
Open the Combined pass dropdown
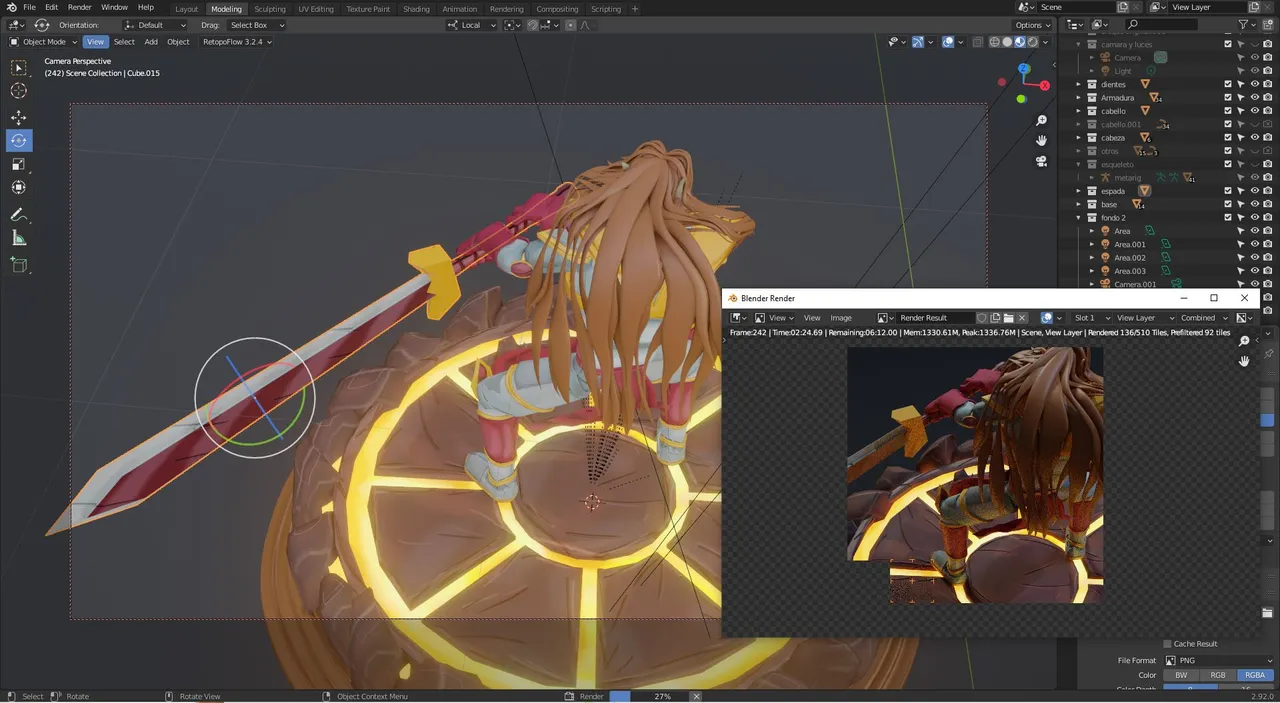[1203, 318]
